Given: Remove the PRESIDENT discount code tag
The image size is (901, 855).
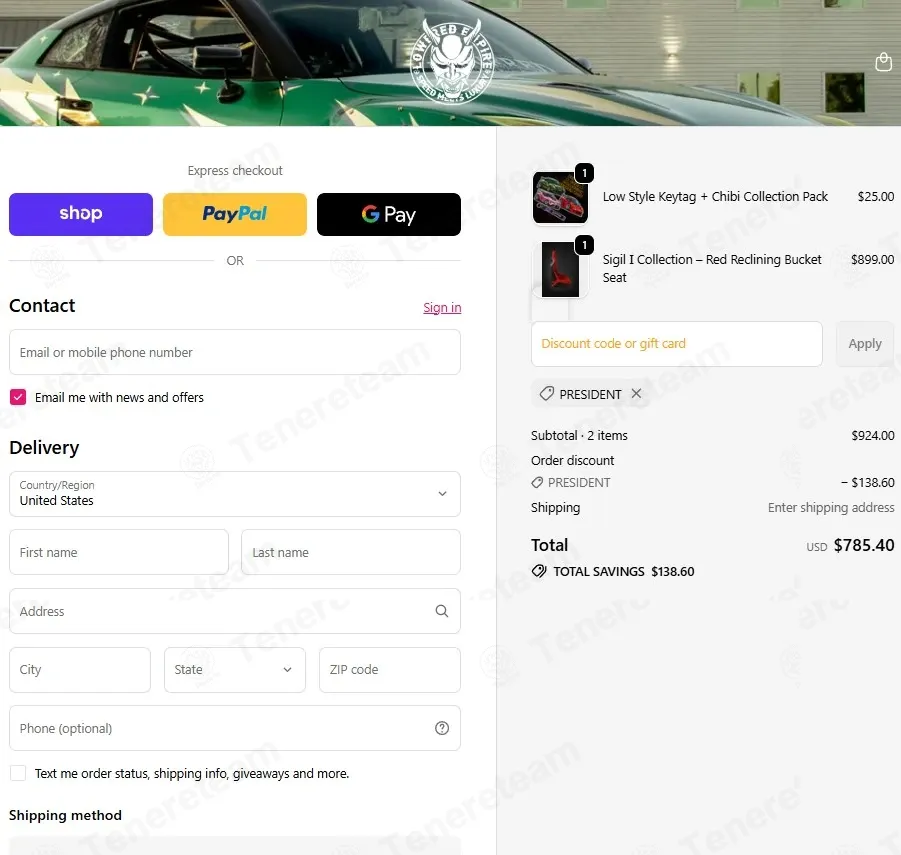Looking at the screenshot, I should 636,394.
